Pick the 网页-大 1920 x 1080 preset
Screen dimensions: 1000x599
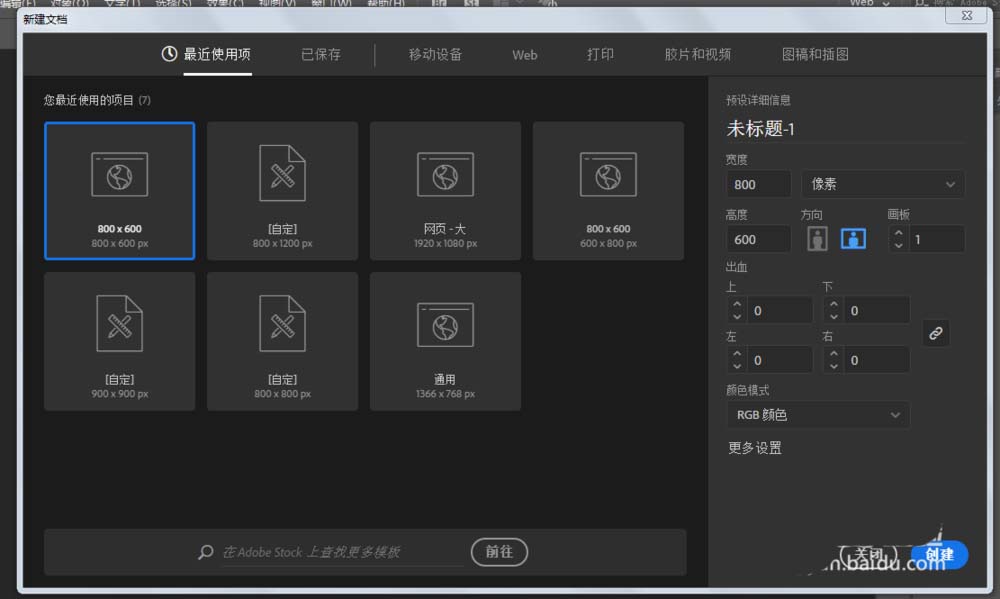click(x=445, y=191)
